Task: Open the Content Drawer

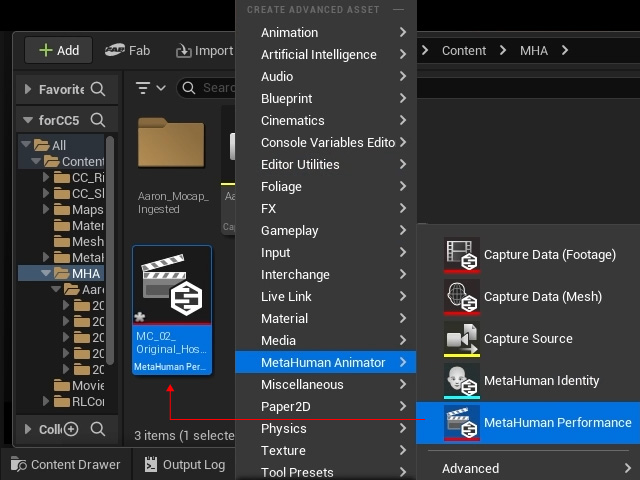Action: (66, 464)
